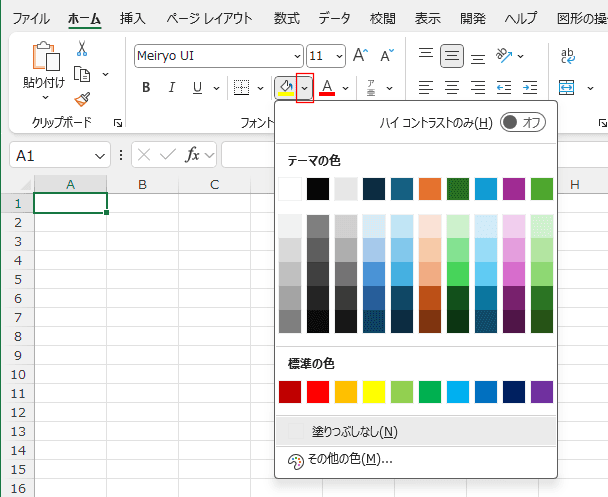Click the Format Painter brush icon
This screenshot has height=497, width=608.
[82, 99]
